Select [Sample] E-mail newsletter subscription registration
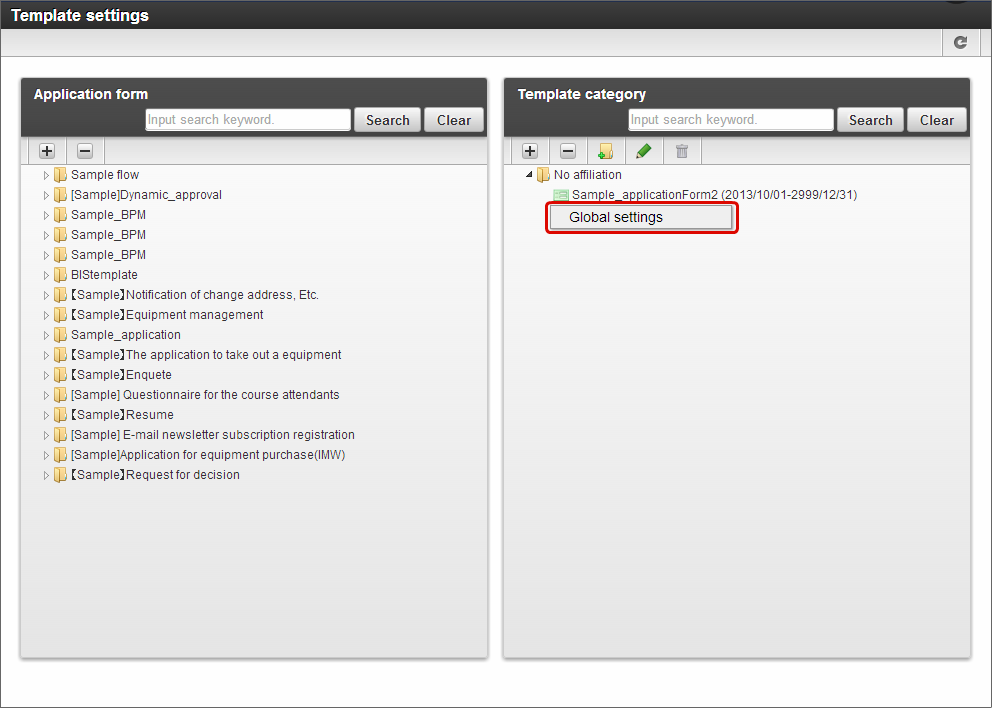 tap(213, 435)
